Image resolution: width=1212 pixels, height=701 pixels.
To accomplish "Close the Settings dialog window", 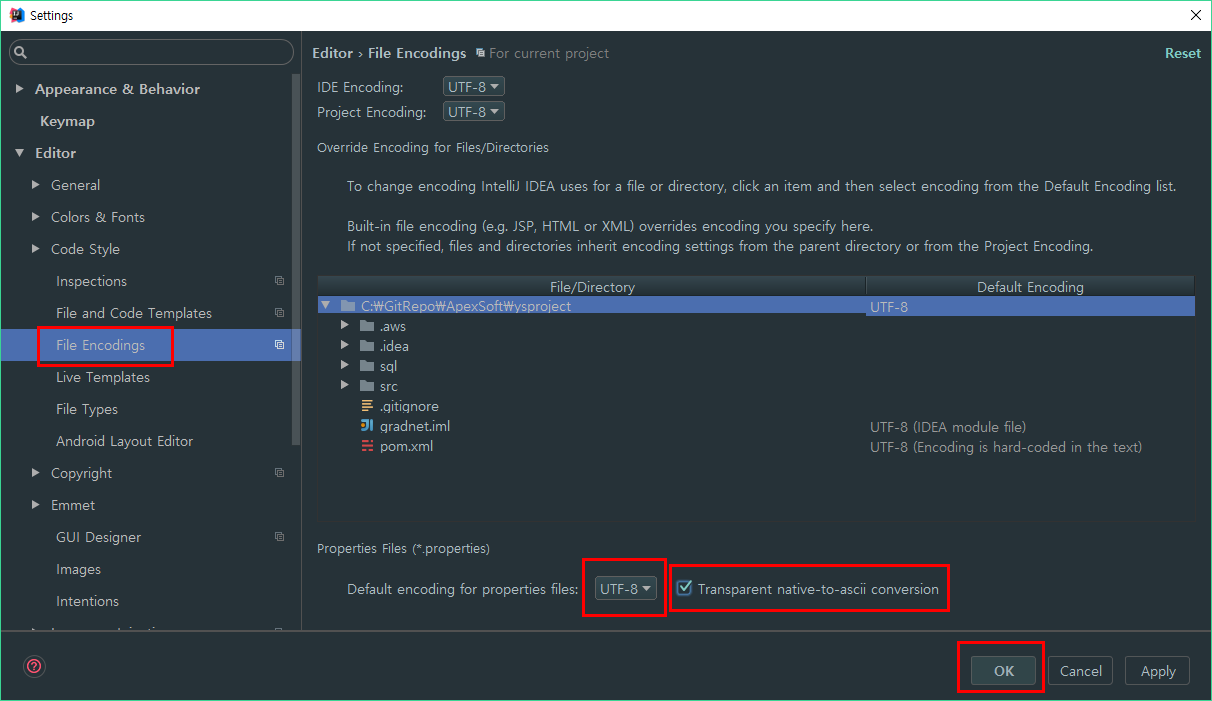I will (x=1195, y=15).
